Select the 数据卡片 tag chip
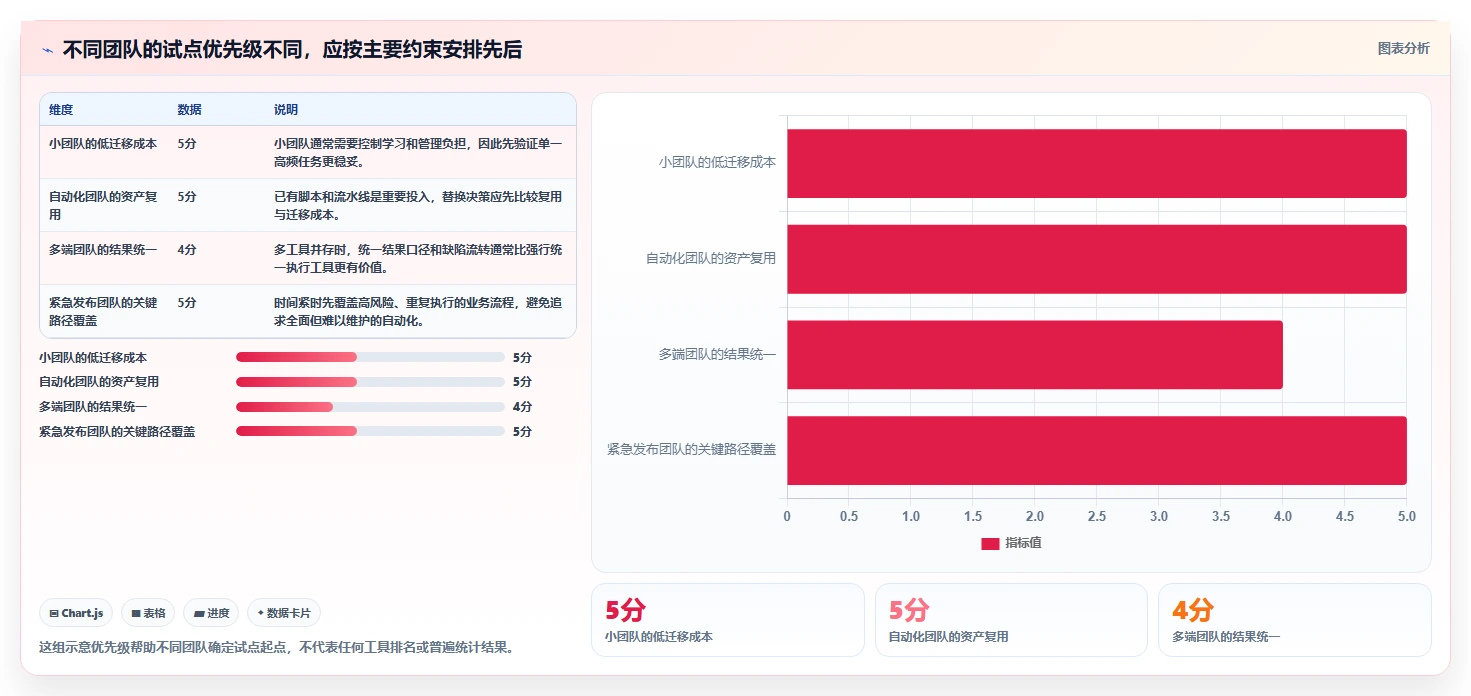Image resolution: width=1471 pixels, height=696 pixels. [x=284, y=613]
